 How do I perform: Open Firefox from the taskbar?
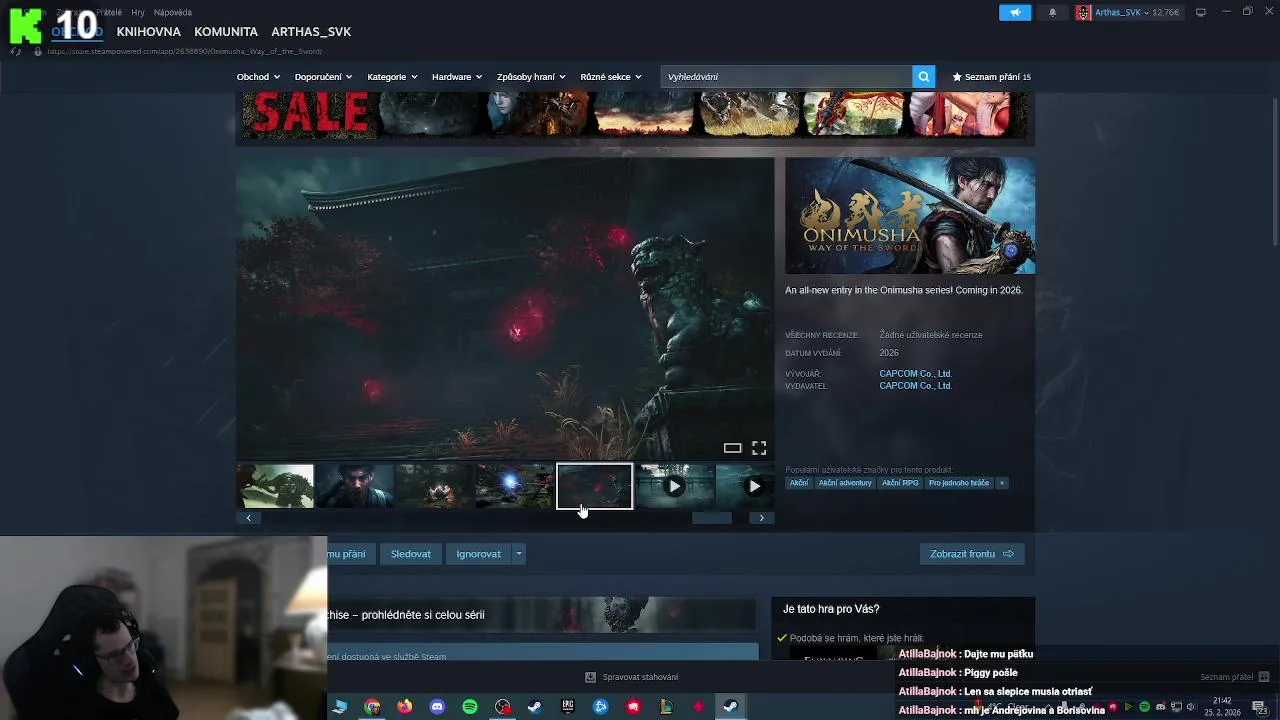[404, 707]
